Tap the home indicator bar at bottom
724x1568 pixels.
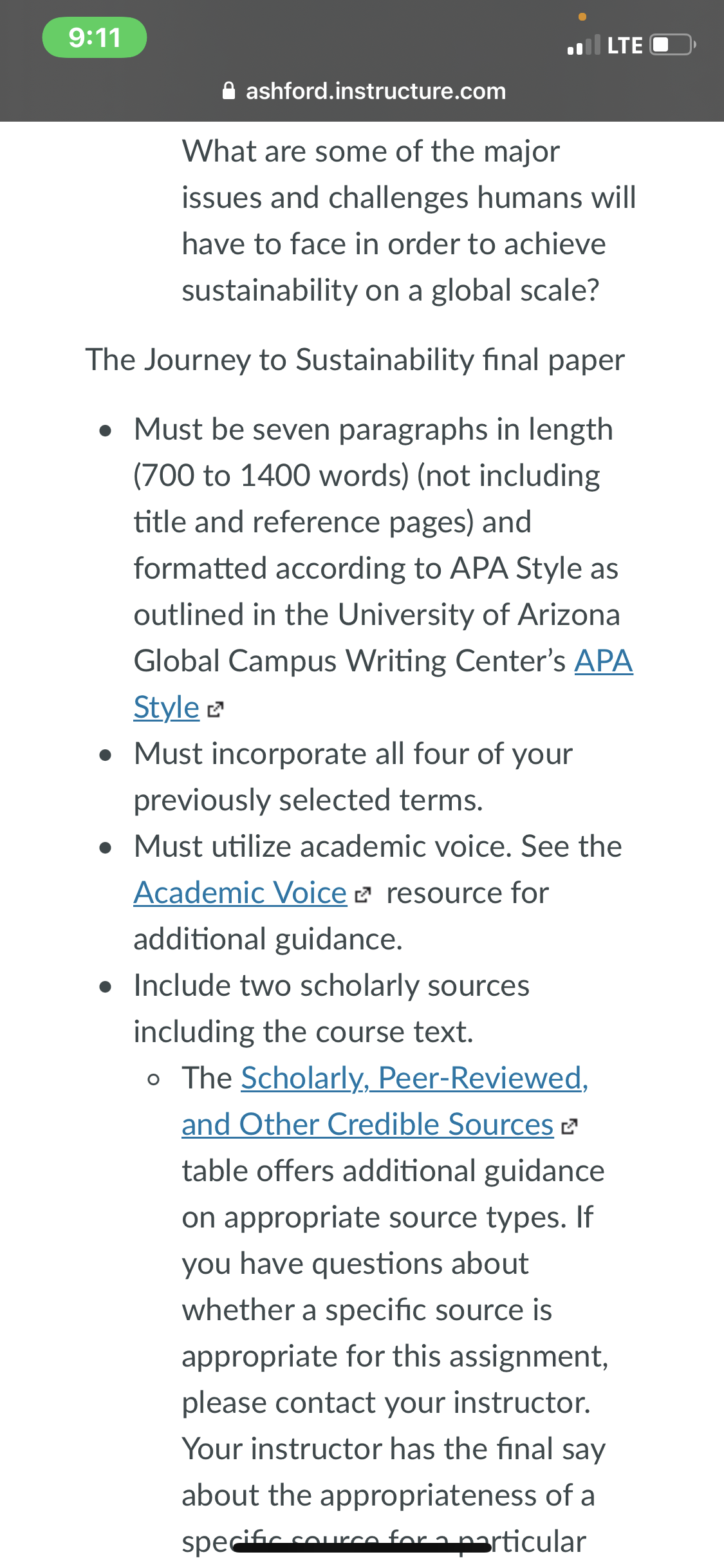[x=362, y=1547]
